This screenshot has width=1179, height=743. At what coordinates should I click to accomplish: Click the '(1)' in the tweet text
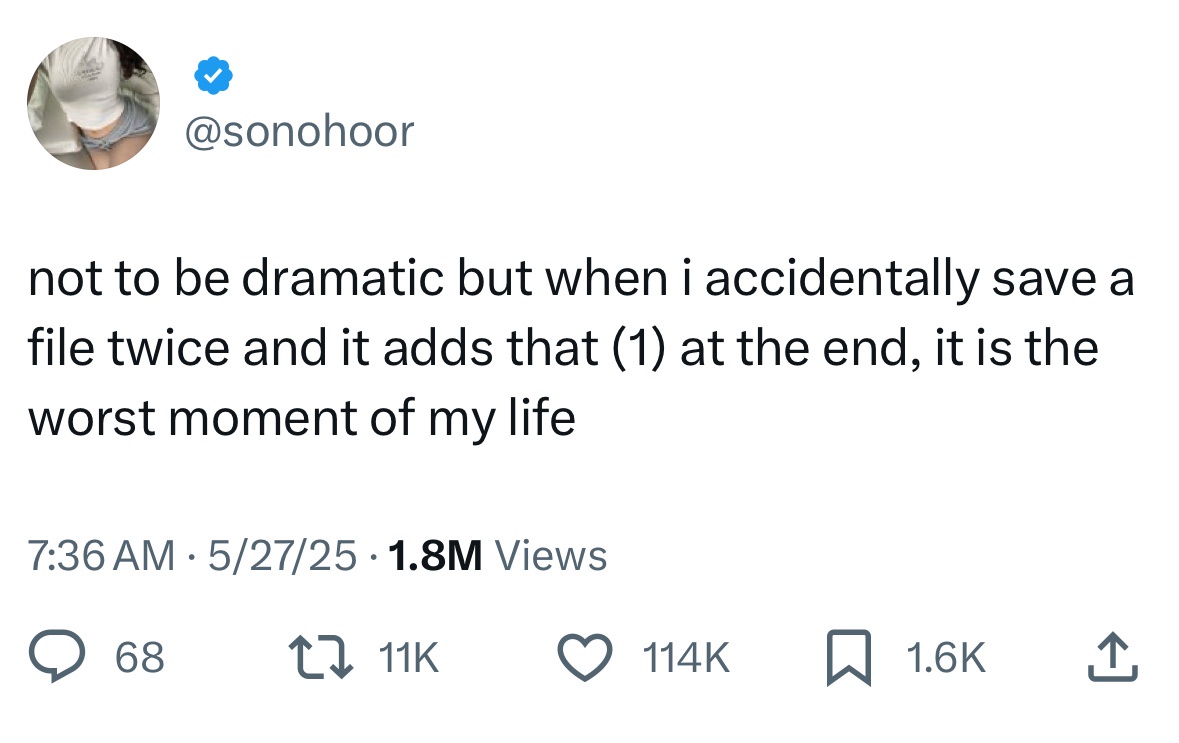(x=638, y=349)
